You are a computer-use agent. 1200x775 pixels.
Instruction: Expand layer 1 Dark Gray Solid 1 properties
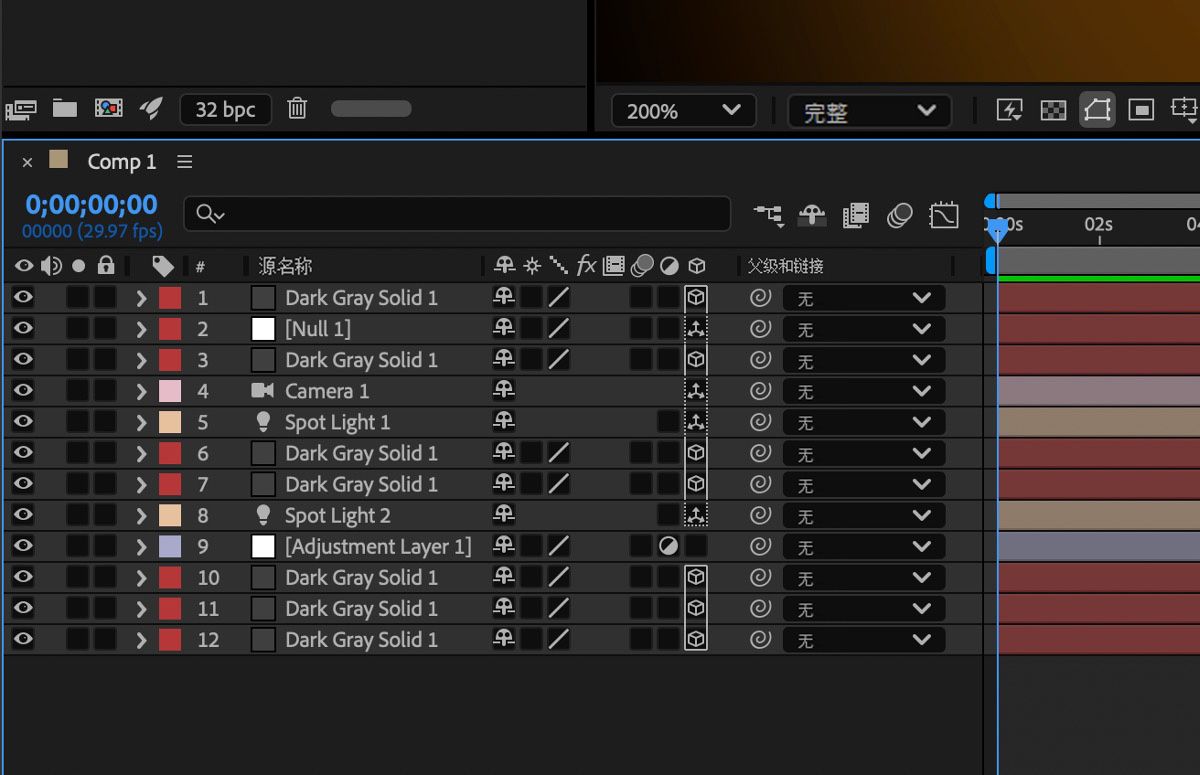(x=141, y=297)
